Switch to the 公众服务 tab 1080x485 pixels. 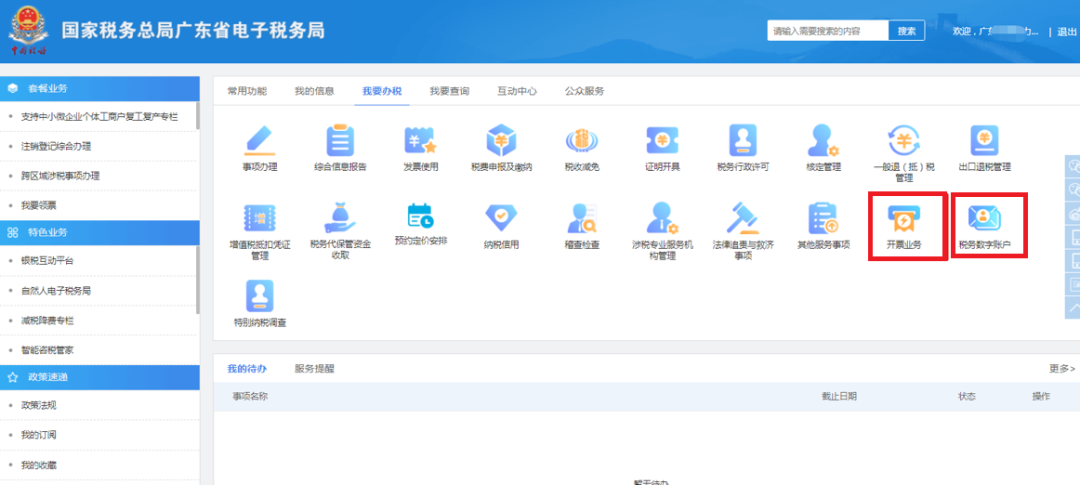(585, 91)
